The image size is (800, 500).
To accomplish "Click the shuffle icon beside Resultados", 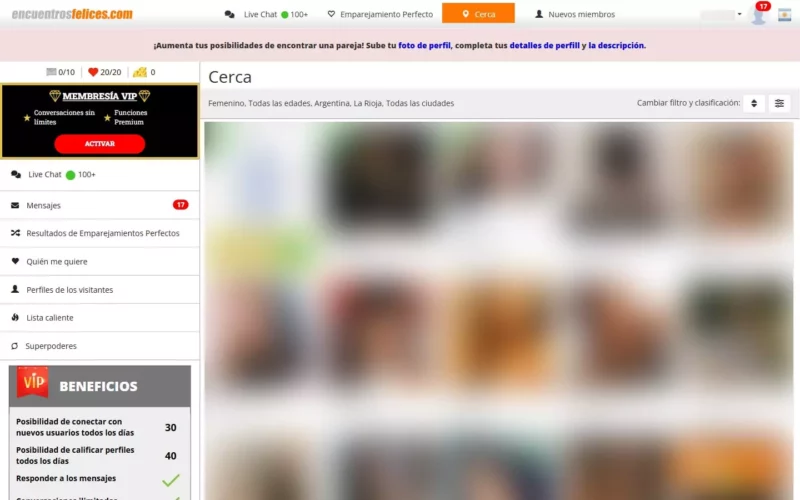I will coord(15,233).
